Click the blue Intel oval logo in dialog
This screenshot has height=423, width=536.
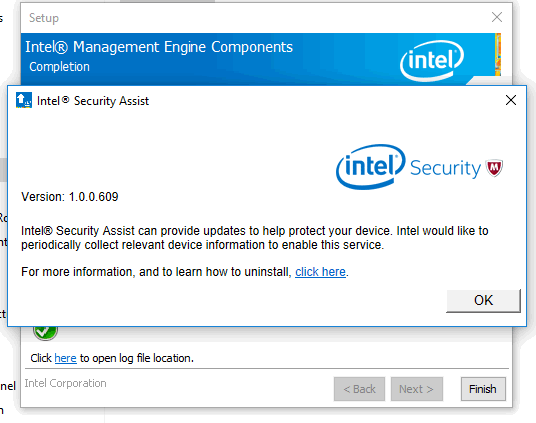(x=371, y=167)
